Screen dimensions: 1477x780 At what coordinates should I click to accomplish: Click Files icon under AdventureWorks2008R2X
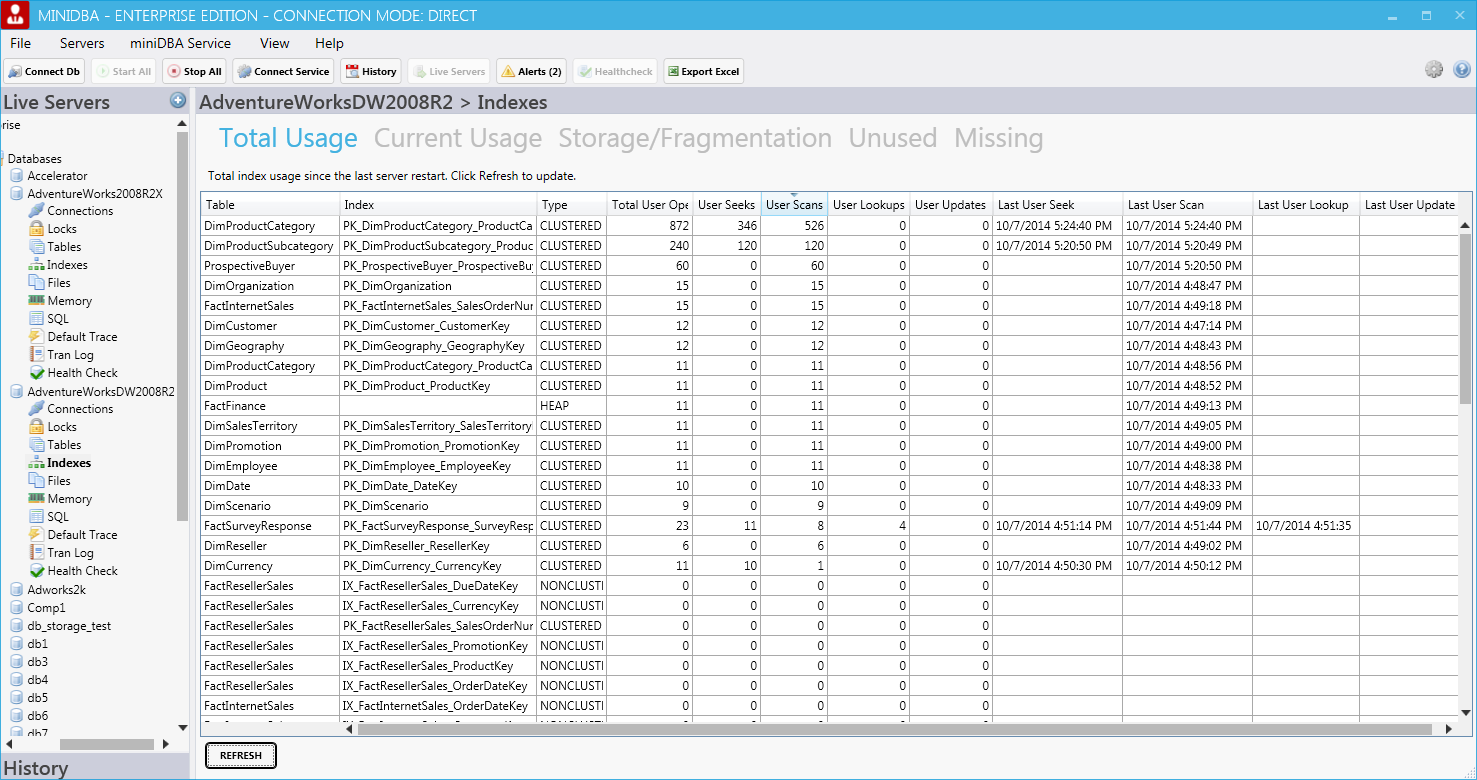coord(36,283)
